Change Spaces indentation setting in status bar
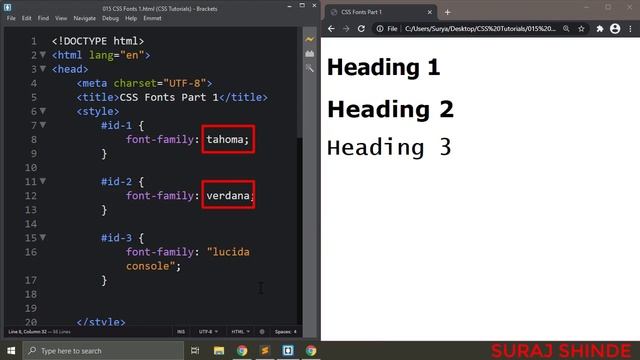 pyautogui.click(x=286, y=332)
